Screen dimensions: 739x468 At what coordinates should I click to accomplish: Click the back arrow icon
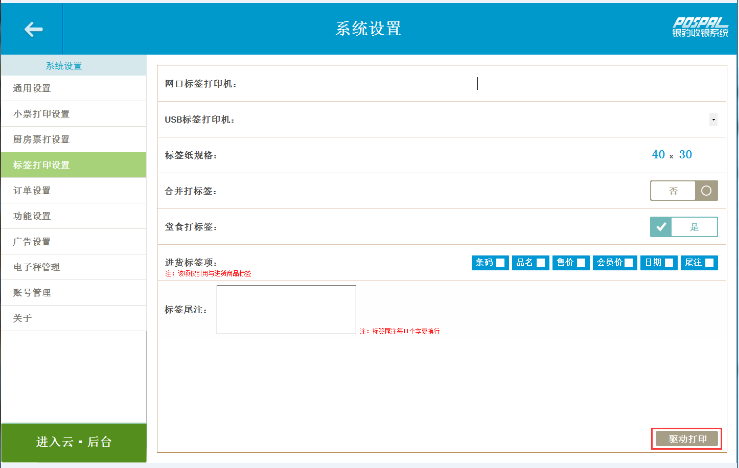tap(34, 29)
